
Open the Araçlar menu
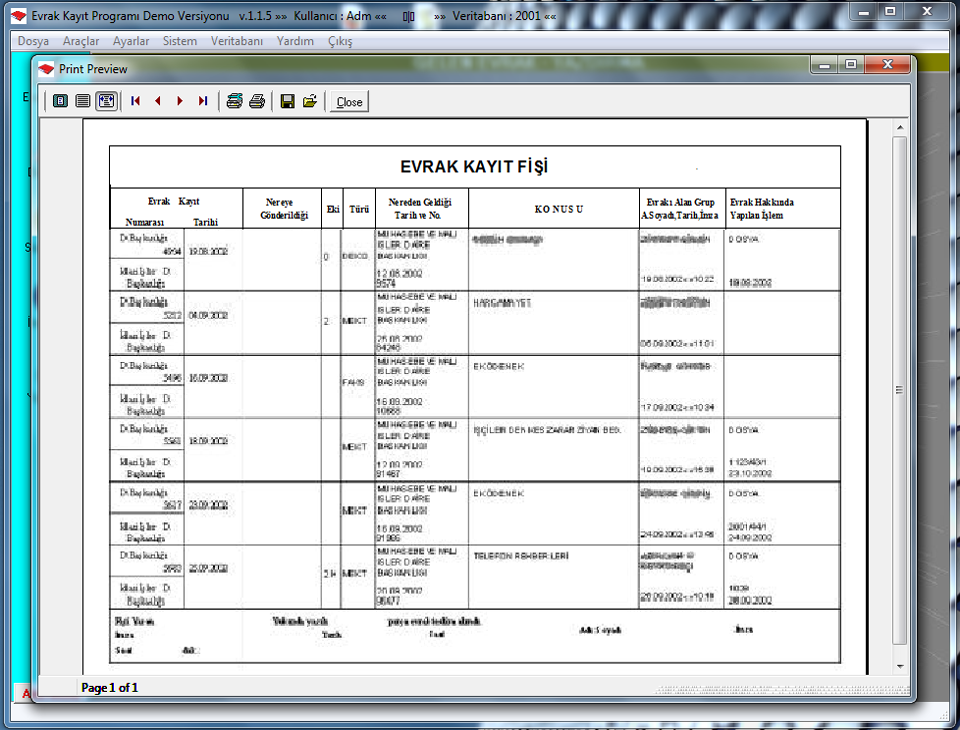pyautogui.click(x=81, y=41)
